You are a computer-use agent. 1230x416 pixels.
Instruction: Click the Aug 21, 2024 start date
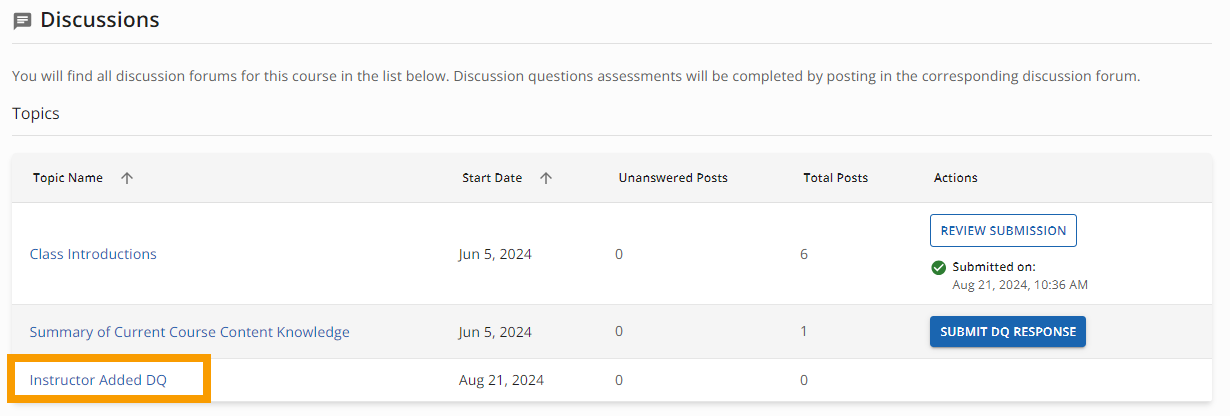502,380
